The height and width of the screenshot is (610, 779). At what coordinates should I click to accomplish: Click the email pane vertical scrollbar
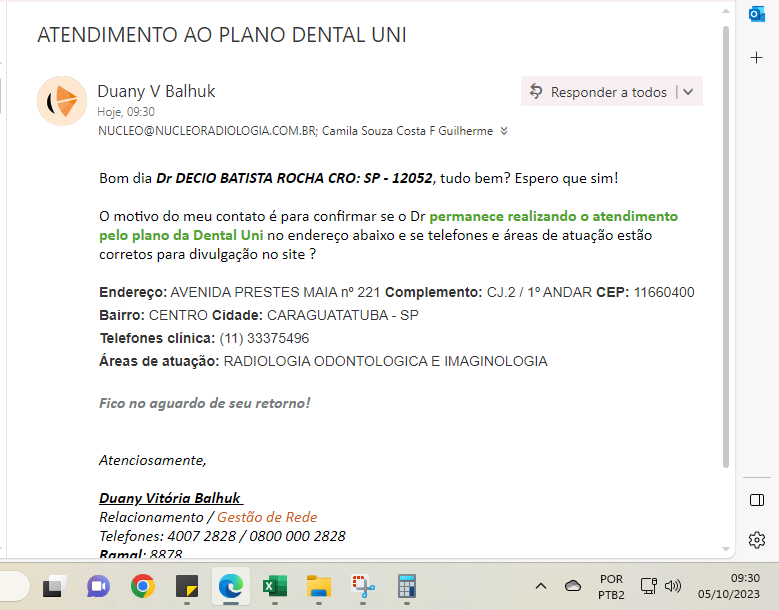coord(726,247)
